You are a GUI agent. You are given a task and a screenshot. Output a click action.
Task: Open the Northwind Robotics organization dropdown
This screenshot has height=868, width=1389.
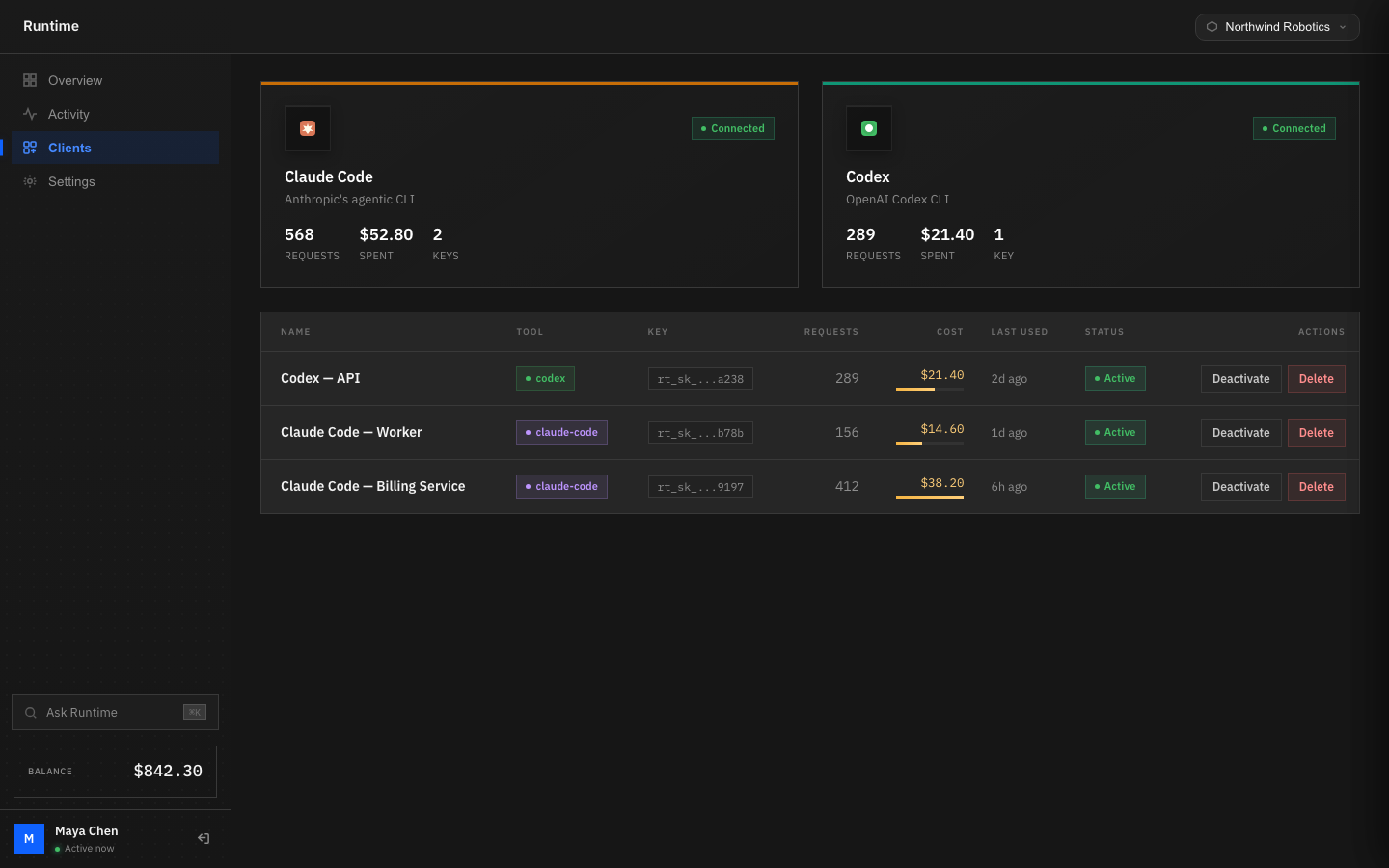click(1277, 27)
